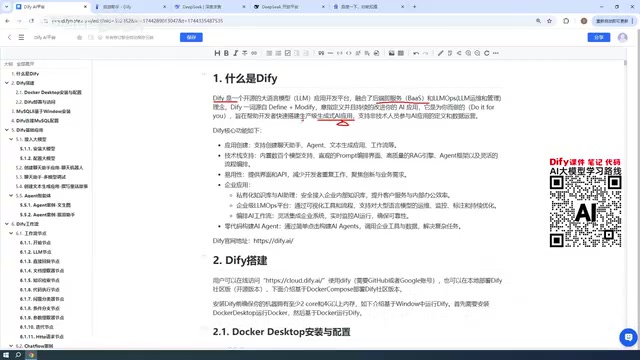Screen dimensions: 640x360
Task: Jump to outline item 6.1.1 开始节点
Action: (35, 242)
